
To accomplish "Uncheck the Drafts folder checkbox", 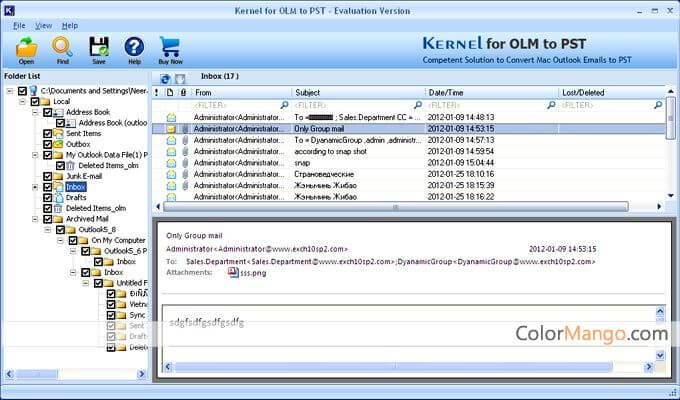I will [46, 197].
